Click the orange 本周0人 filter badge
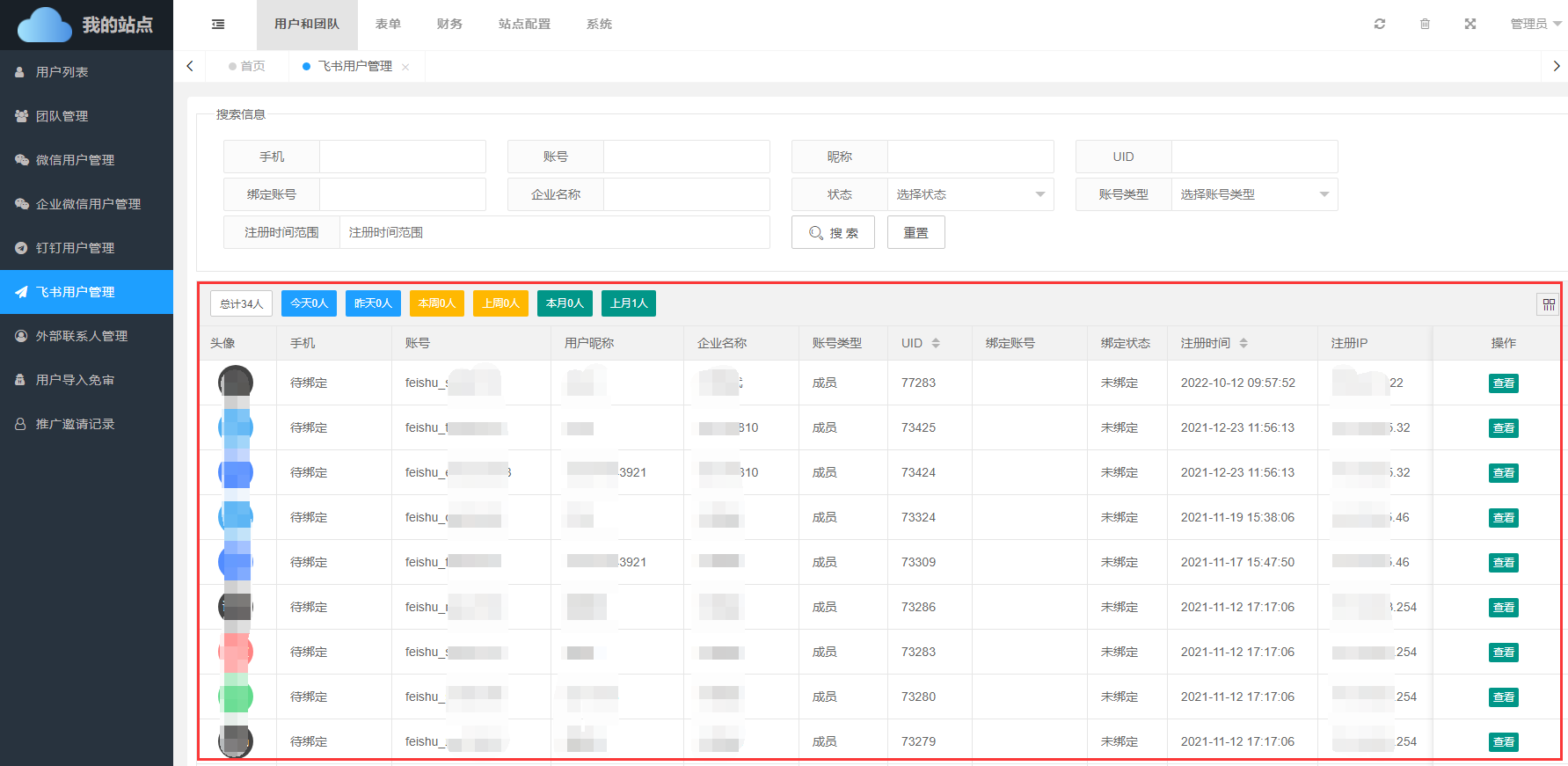 [436, 303]
